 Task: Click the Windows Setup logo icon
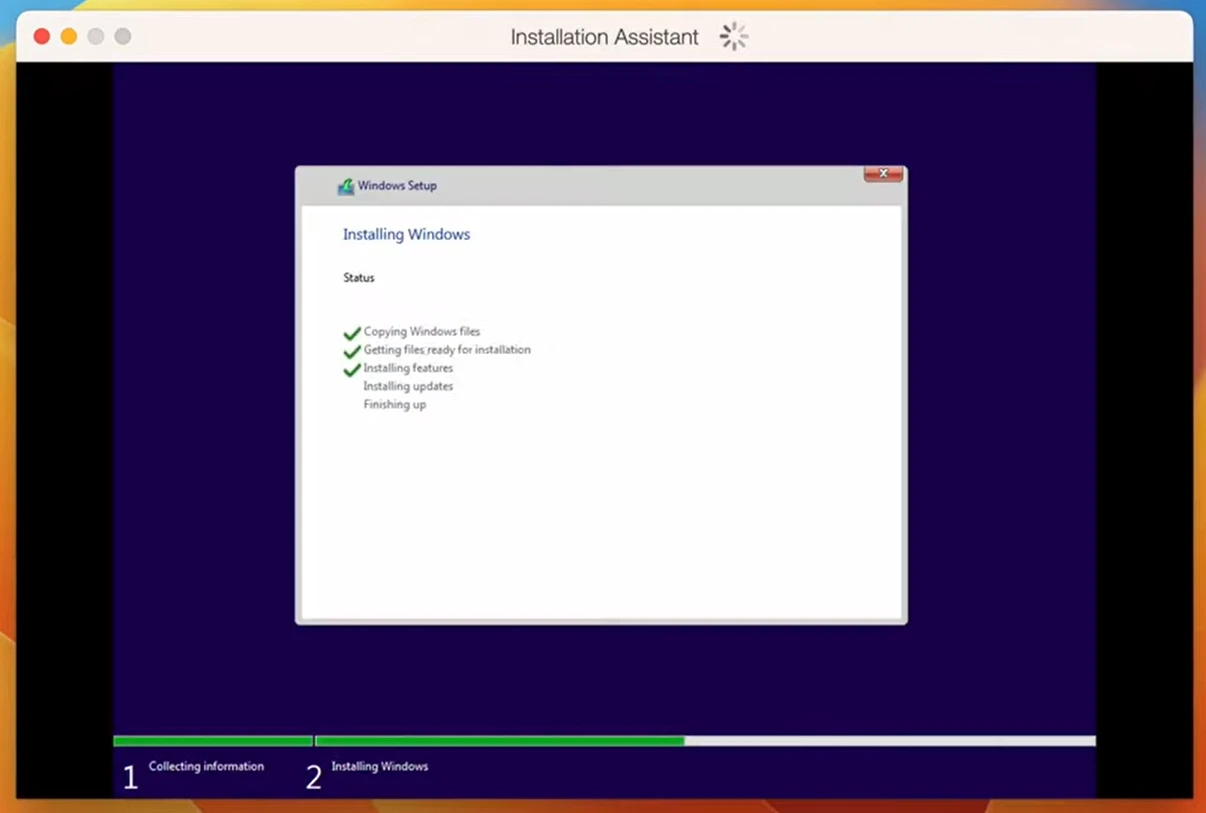click(x=345, y=186)
